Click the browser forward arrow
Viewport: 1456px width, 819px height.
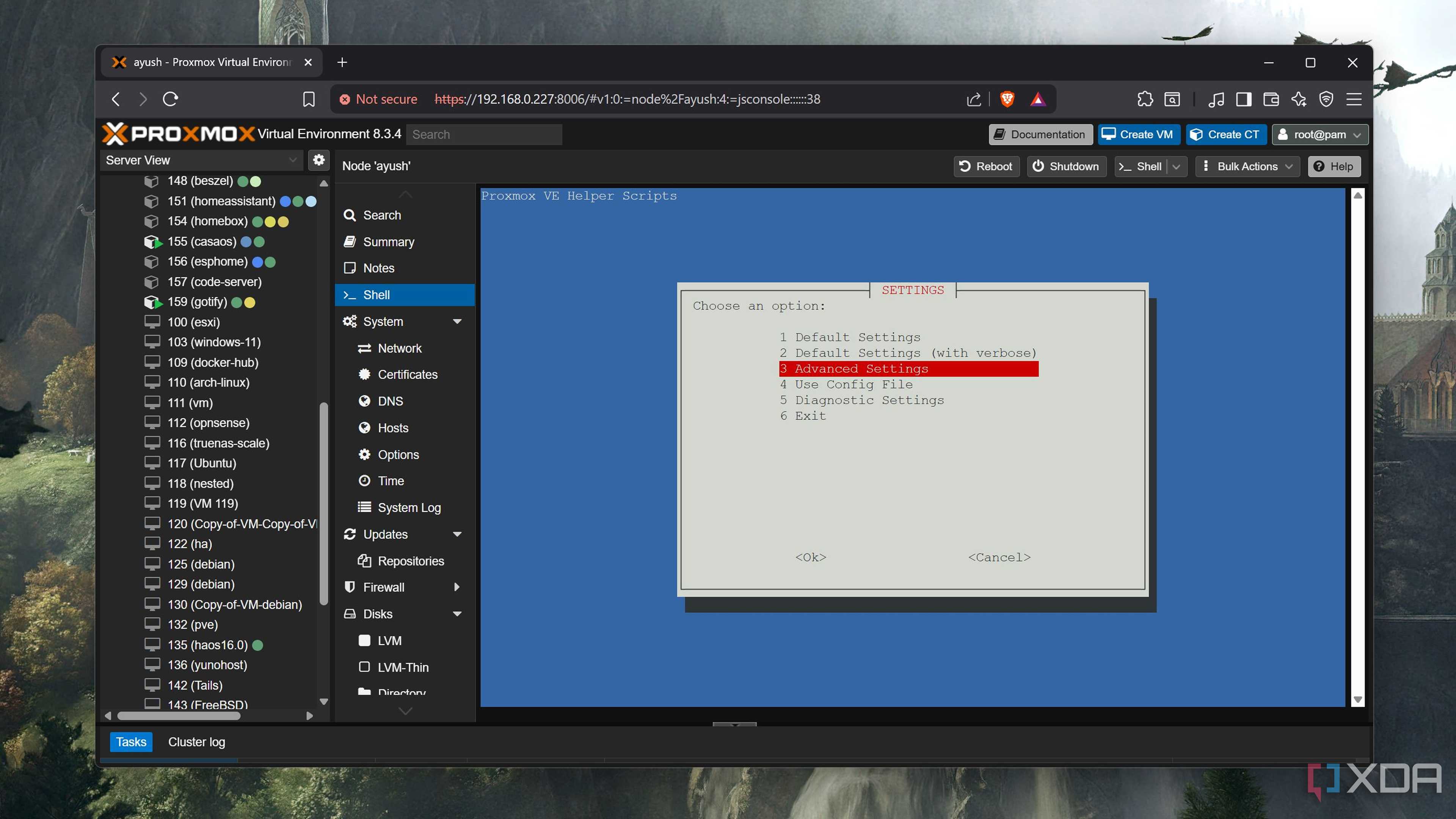coord(143,99)
